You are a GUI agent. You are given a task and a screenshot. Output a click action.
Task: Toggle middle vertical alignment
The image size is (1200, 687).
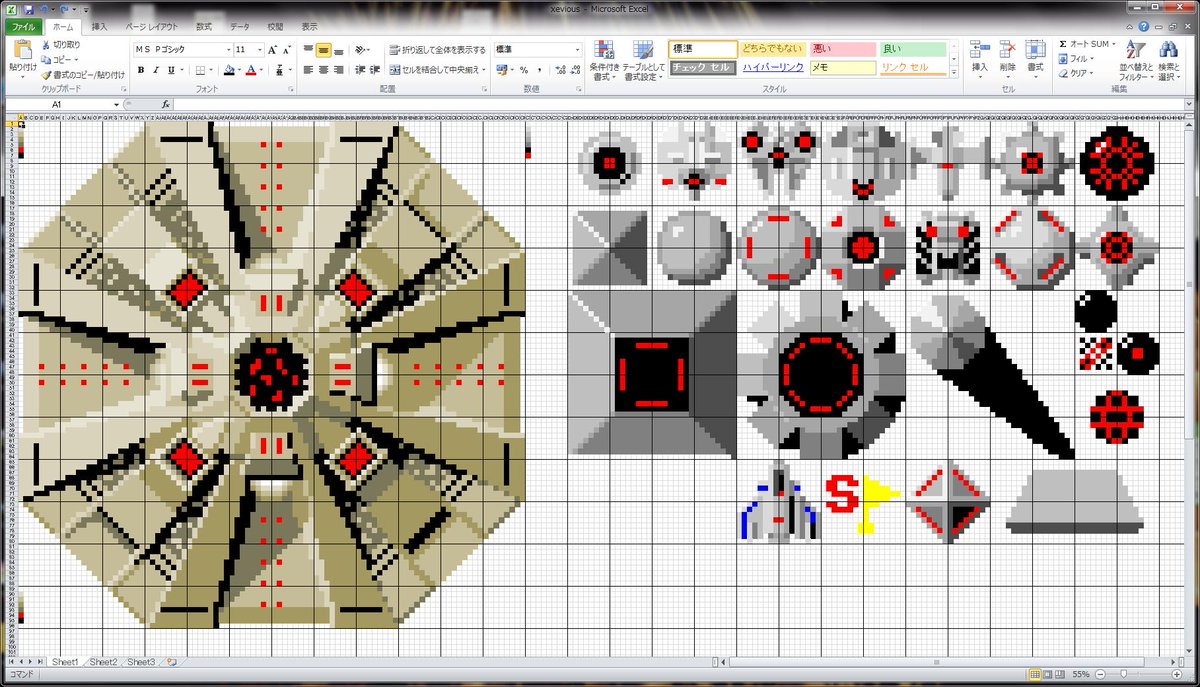pyautogui.click(x=324, y=49)
